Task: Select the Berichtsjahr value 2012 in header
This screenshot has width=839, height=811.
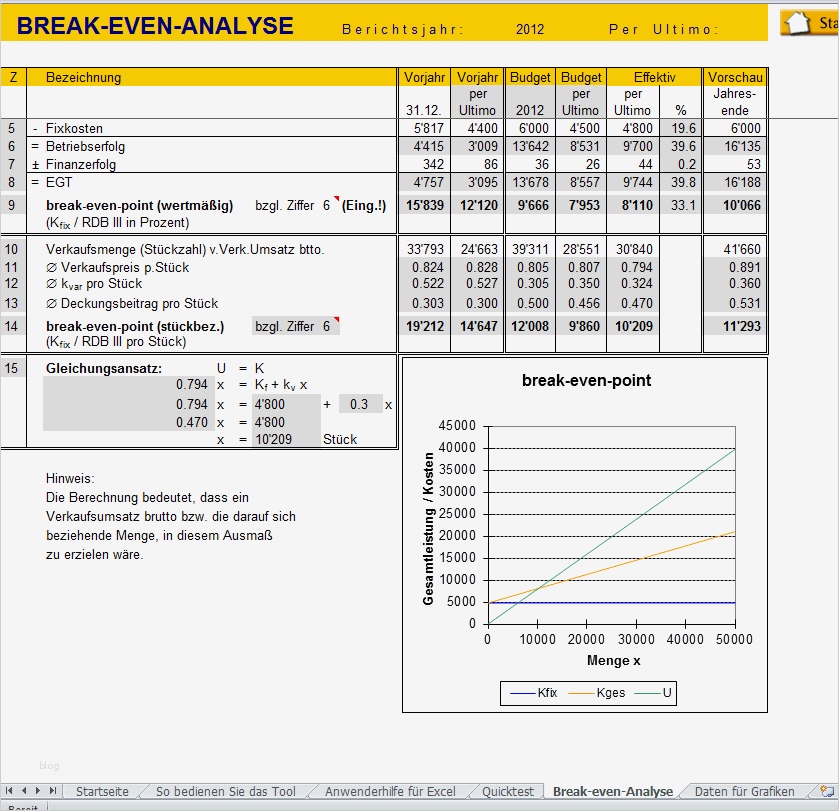Action: [x=530, y=29]
